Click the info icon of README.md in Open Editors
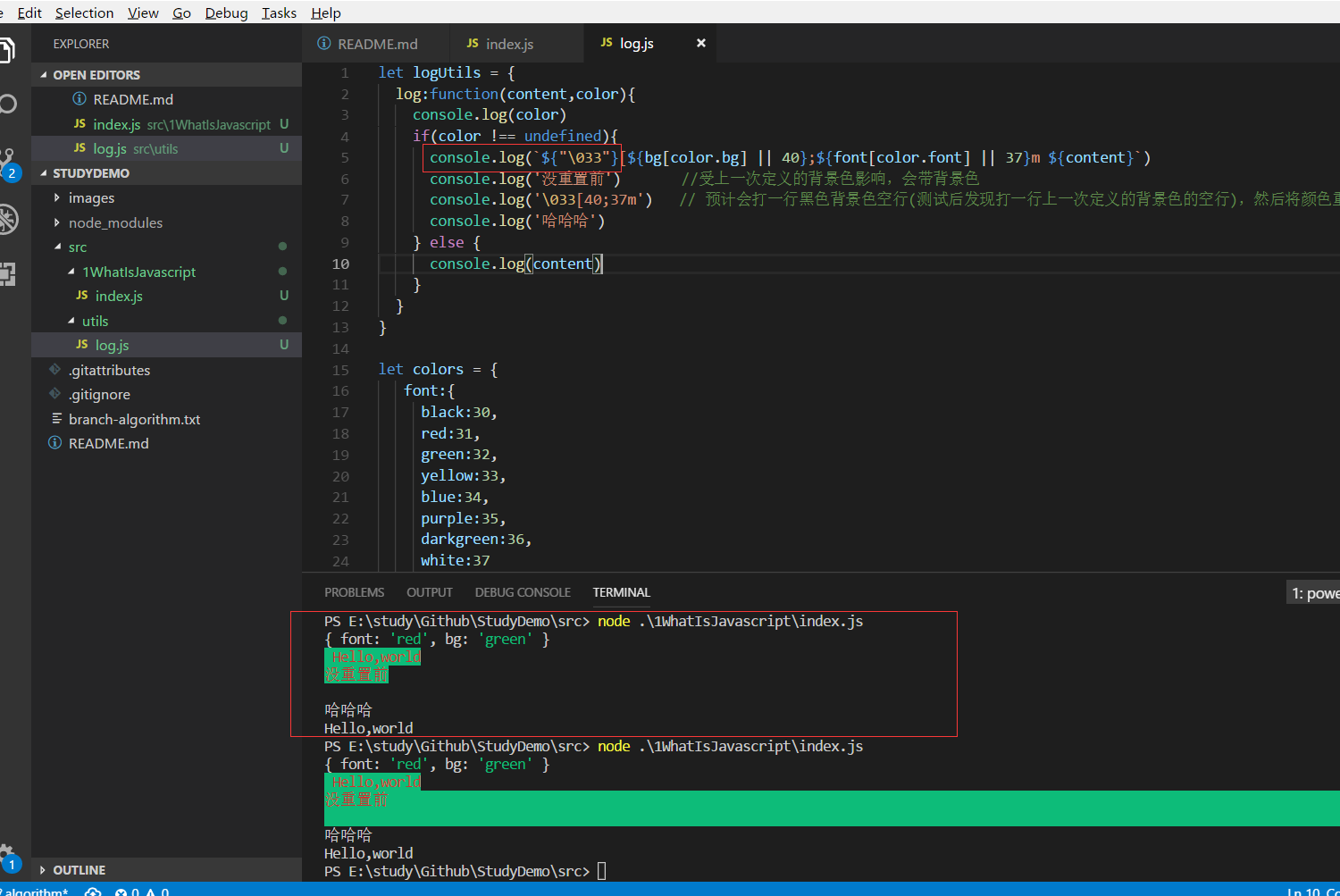This screenshot has height=896, width=1340. (80, 98)
